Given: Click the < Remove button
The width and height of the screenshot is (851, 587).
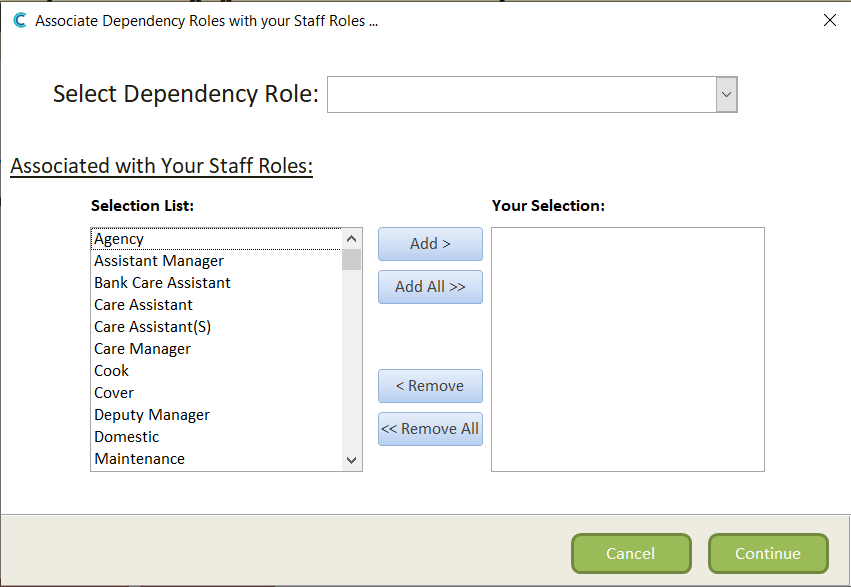Looking at the screenshot, I should [430, 386].
